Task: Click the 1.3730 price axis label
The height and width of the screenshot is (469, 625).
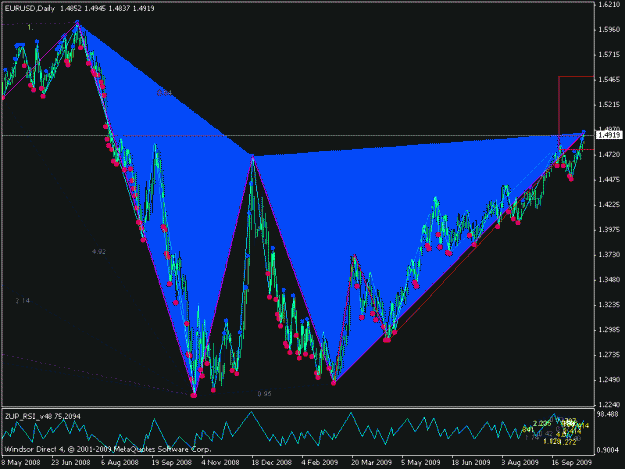Action: pyautogui.click(x=609, y=254)
